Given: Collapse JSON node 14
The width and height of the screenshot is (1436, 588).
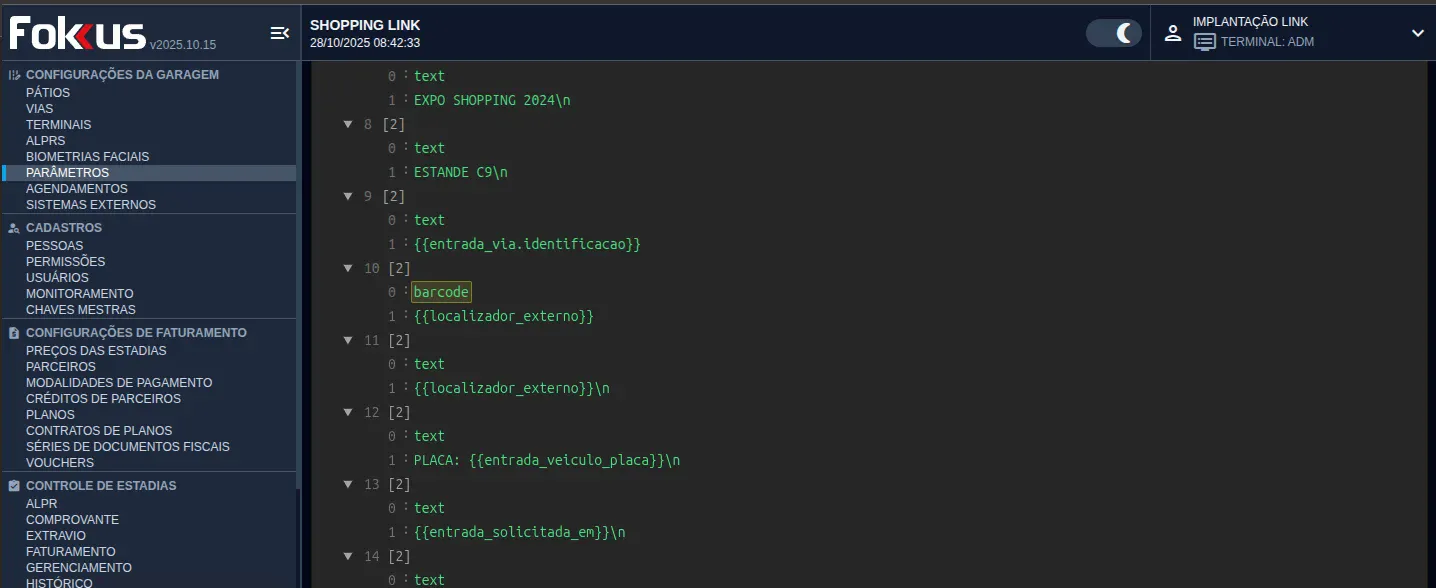Looking at the screenshot, I should (x=348, y=556).
